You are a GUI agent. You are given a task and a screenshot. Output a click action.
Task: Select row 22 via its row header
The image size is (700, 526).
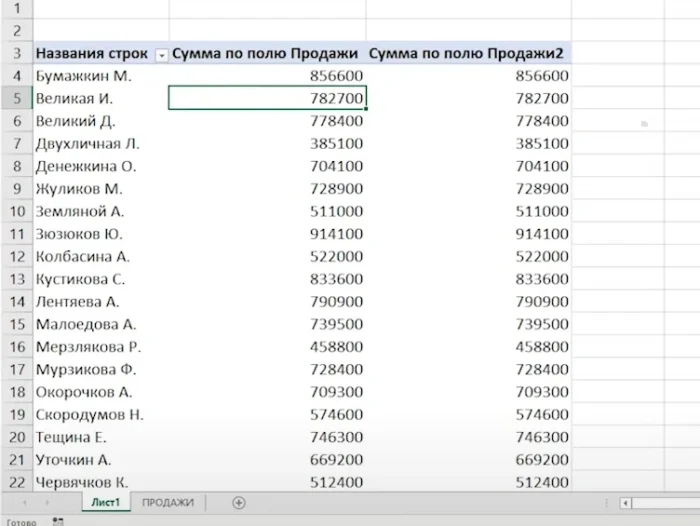click(16, 481)
